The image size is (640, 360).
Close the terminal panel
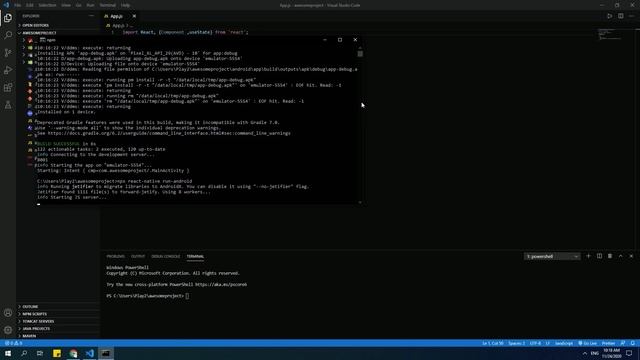(631, 256)
